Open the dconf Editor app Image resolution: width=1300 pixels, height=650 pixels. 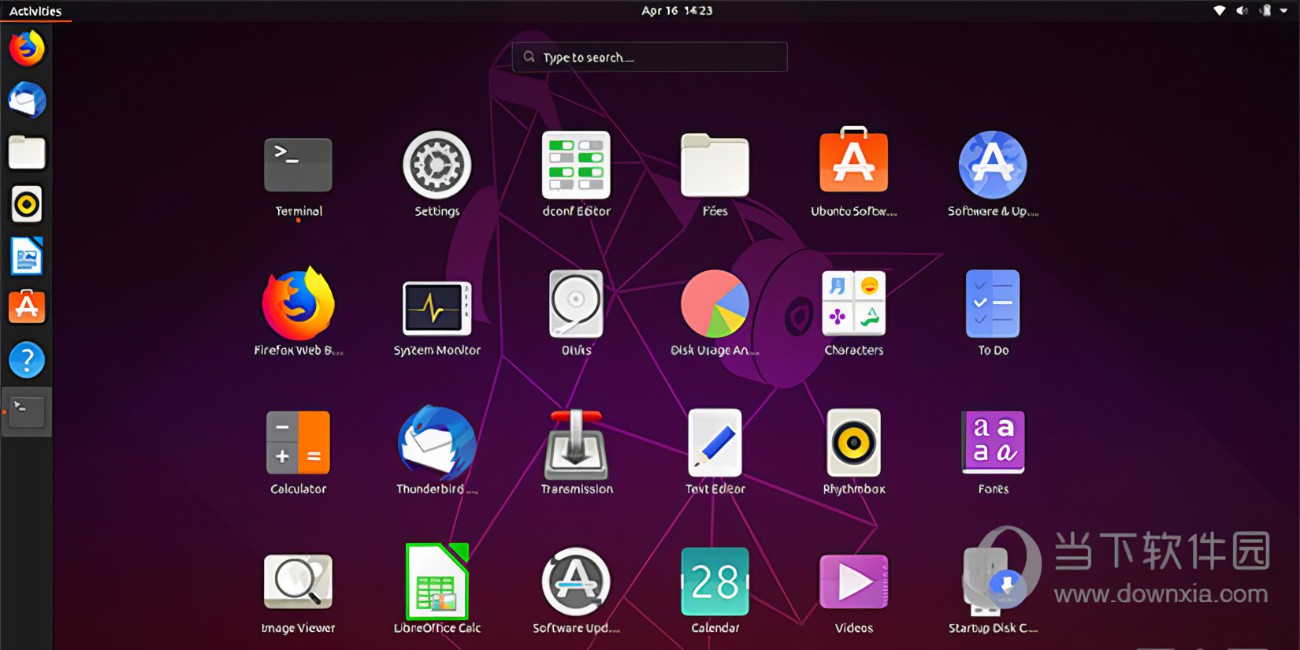point(576,165)
